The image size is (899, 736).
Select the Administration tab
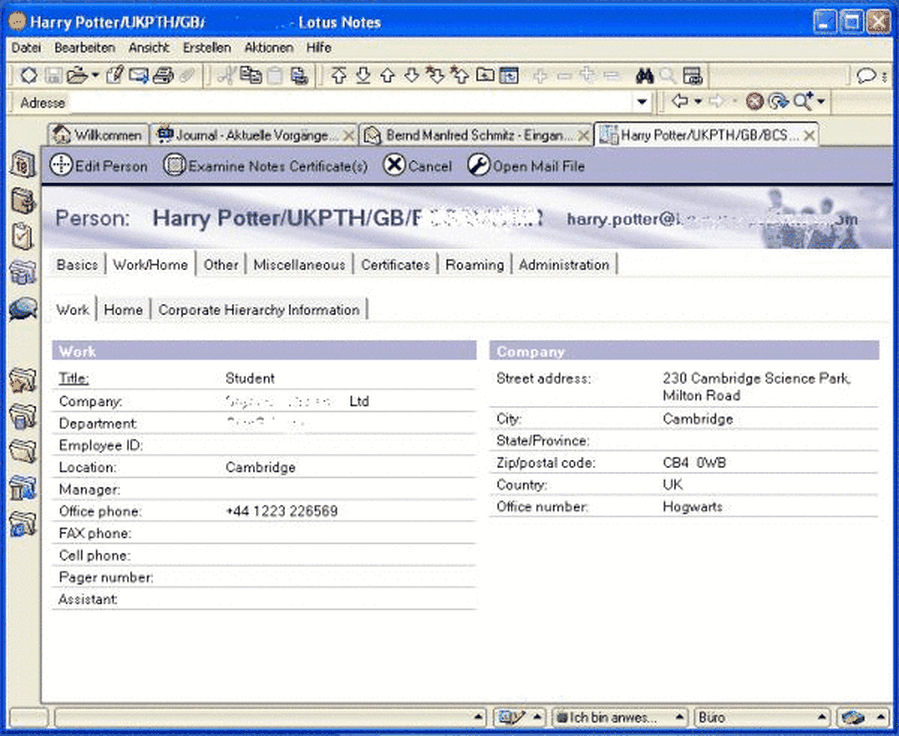point(564,265)
